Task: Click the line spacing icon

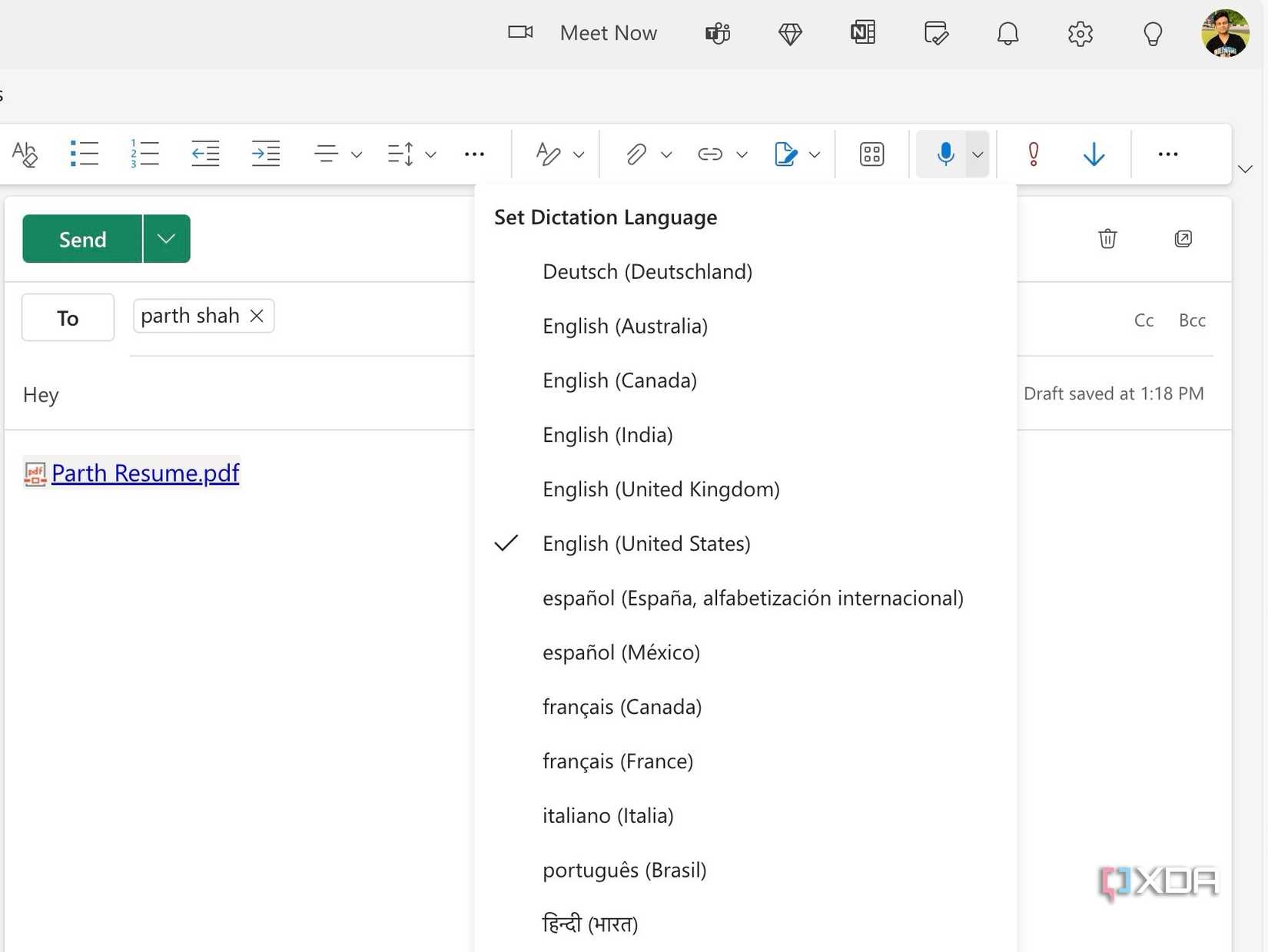Action: pos(400,154)
